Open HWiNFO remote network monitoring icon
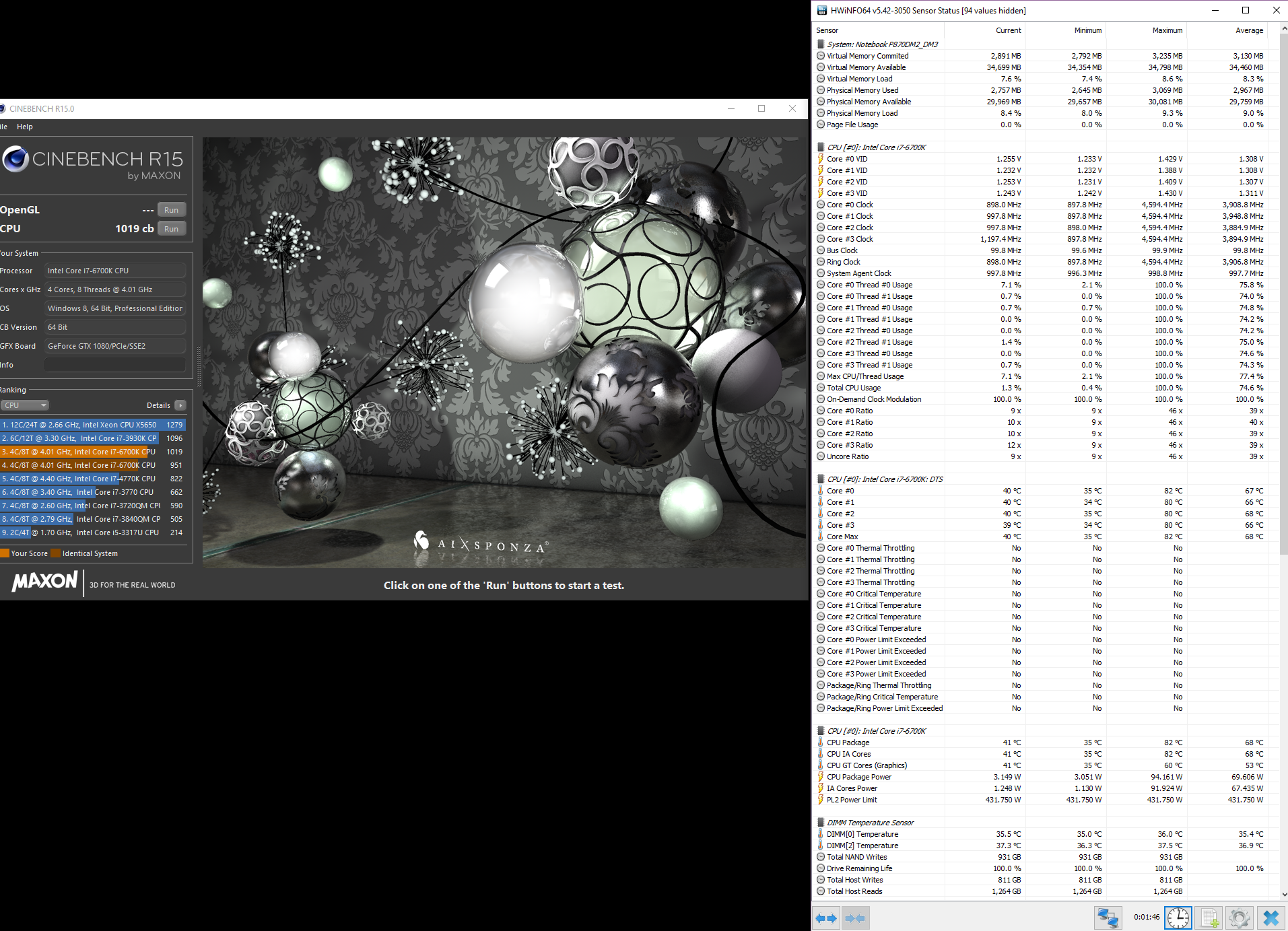 1108,918
